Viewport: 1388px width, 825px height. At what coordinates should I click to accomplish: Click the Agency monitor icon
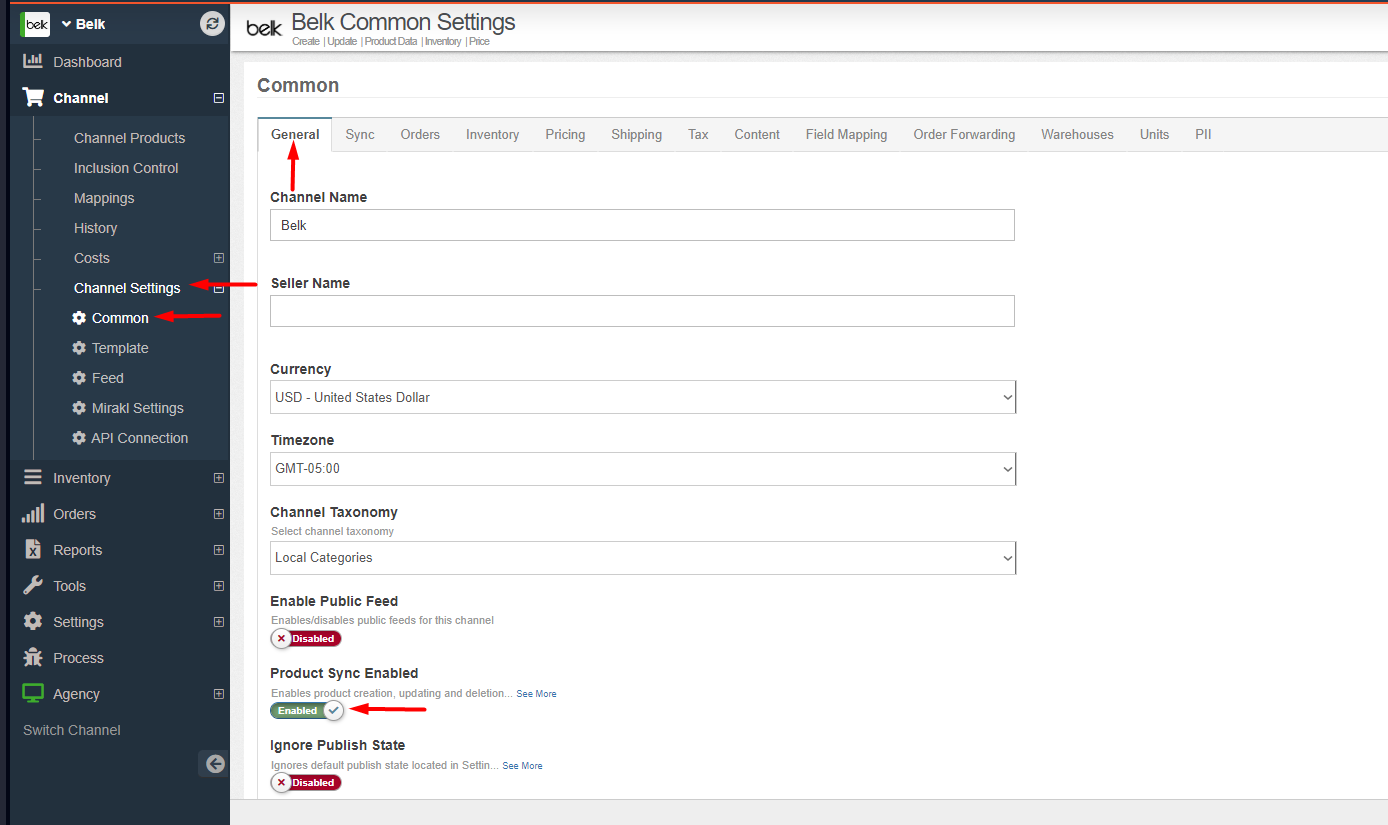tap(33, 694)
